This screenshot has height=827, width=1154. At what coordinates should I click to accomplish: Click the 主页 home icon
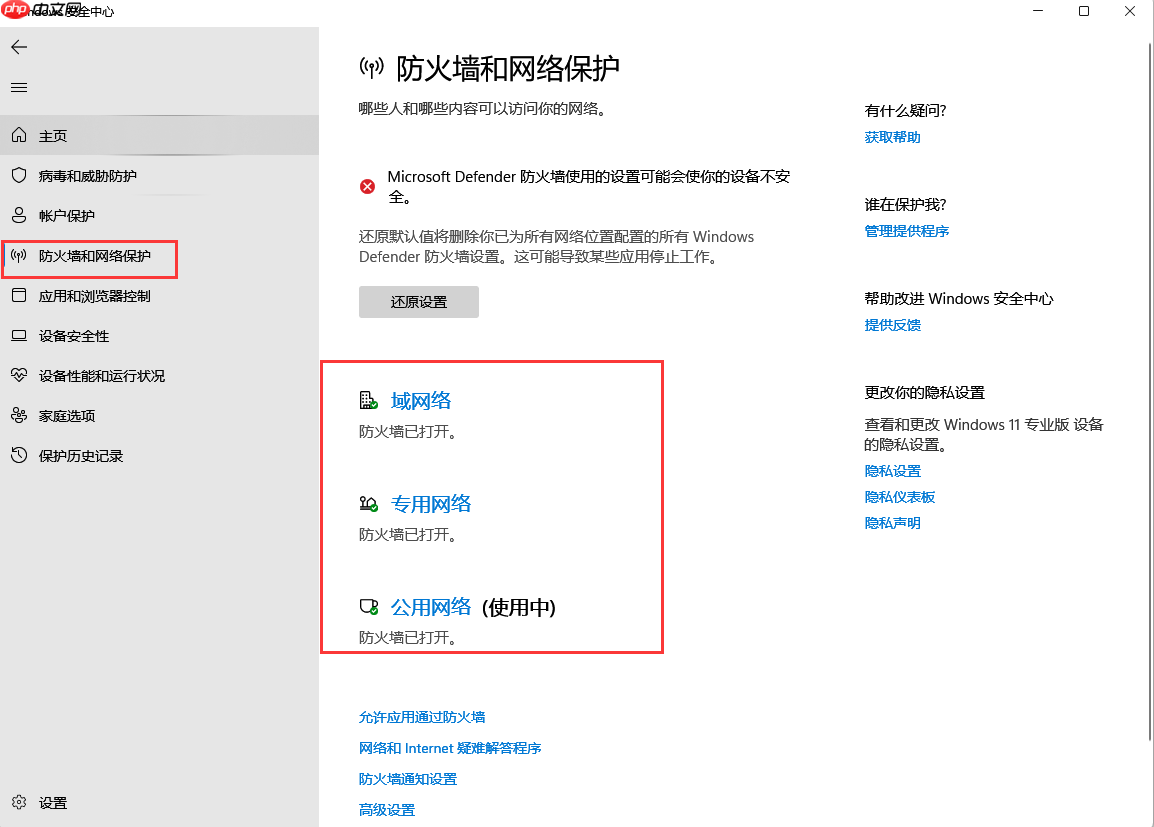tap(18, 134)
